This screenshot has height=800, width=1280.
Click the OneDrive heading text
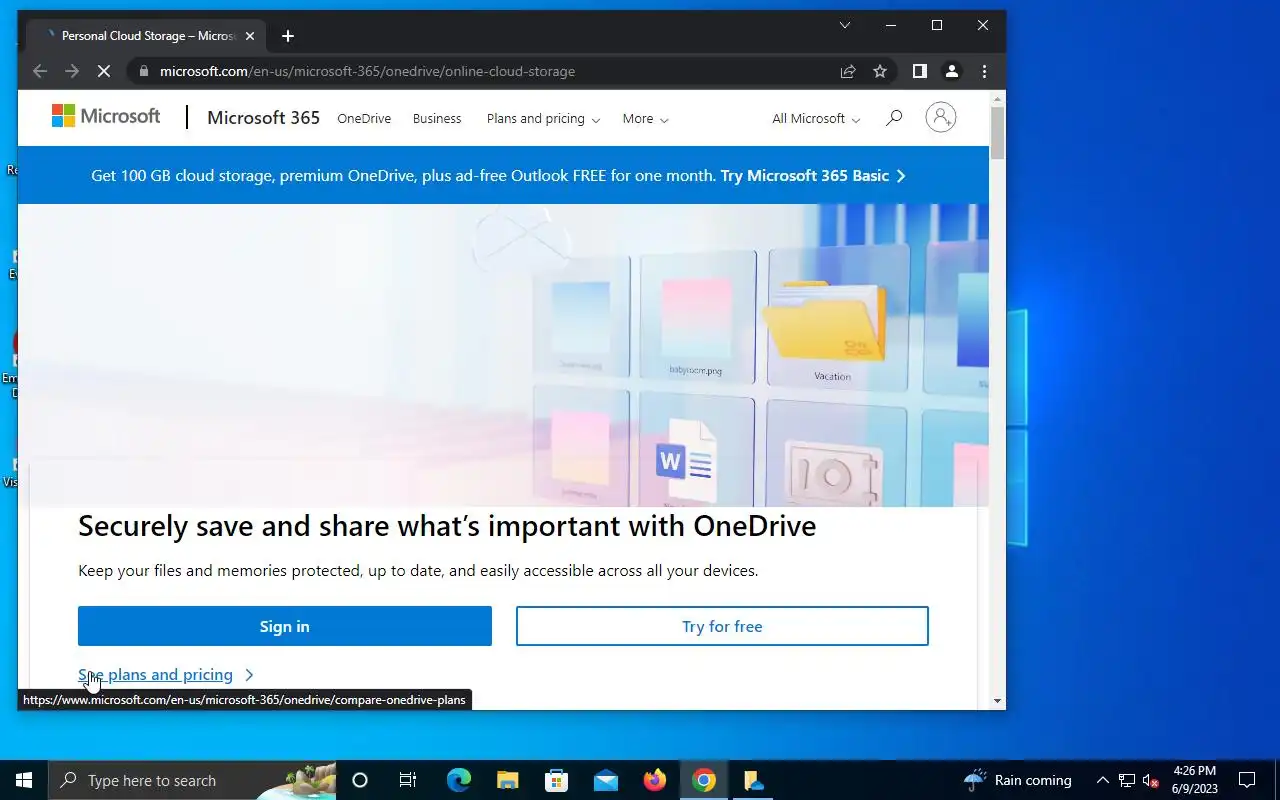[x=447, y=526]
